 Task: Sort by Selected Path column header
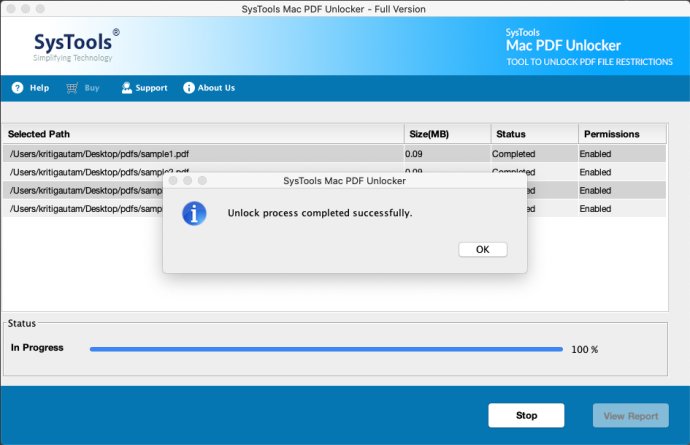pyautogui.click(x=203, y=134)
